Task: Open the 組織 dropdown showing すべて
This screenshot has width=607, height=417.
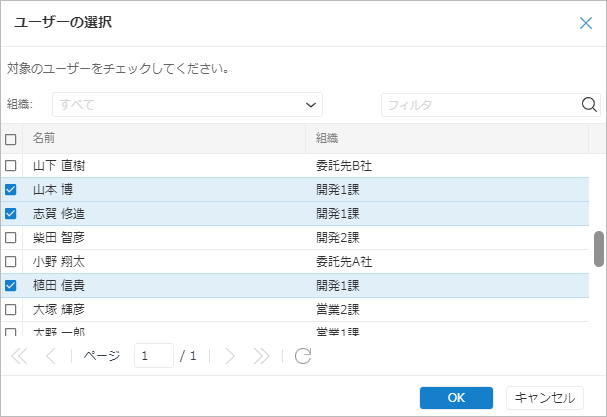Action: tap(187, 105)
